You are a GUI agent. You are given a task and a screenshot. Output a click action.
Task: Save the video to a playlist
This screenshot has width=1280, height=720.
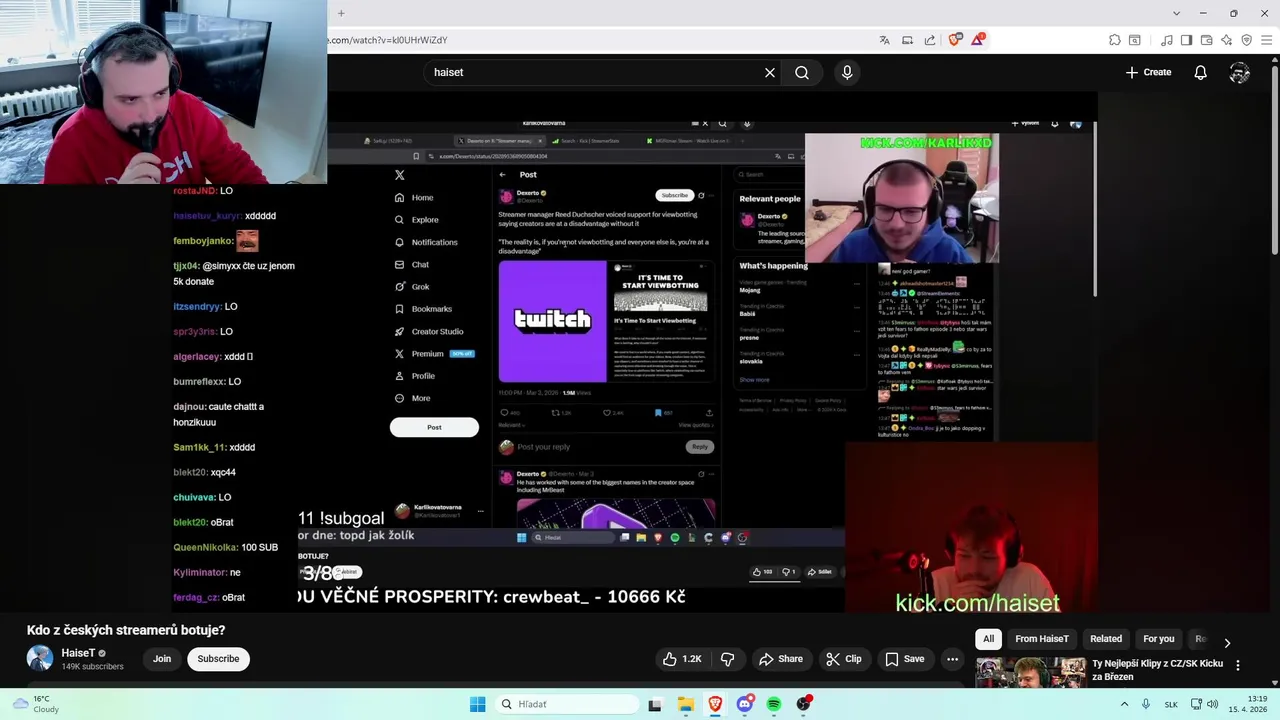pyautogui.click(x=903, y=659)
